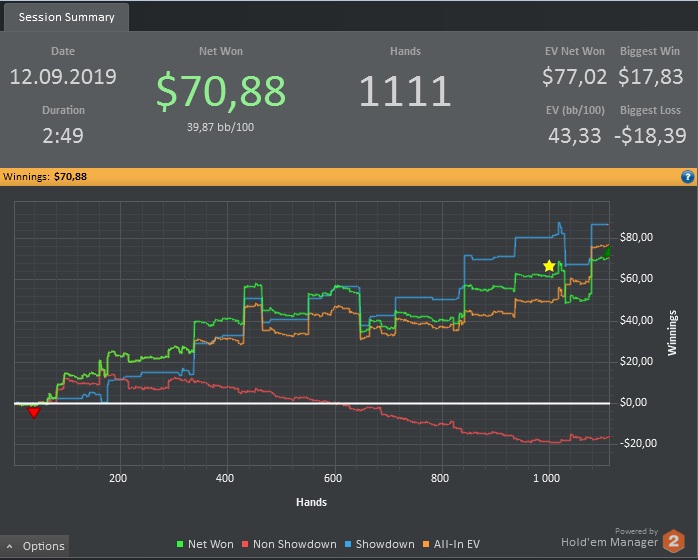The width and height of the screenshot is (698, 560).
Task: Click the Winnings: $70,88 orange bar label
Action: (x=45, y=177)
